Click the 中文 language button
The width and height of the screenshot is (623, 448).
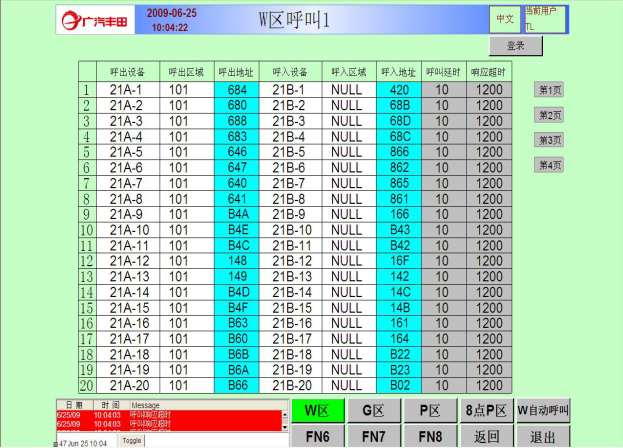pos(505,19)
